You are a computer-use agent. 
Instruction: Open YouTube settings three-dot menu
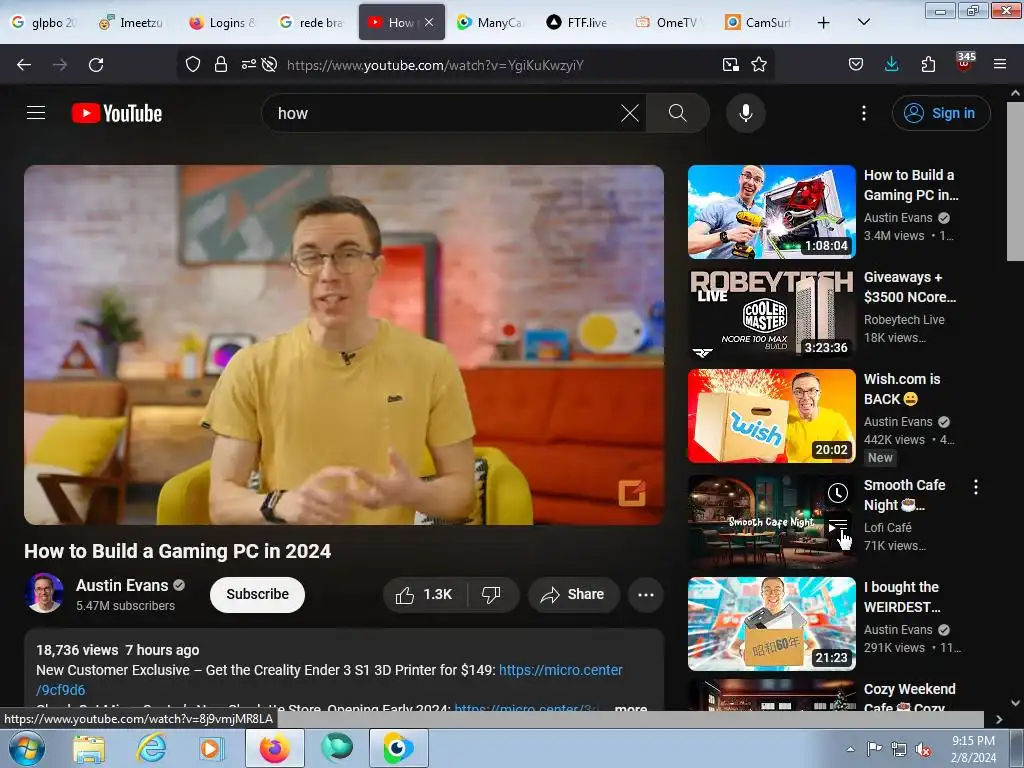tap(863, 113)
